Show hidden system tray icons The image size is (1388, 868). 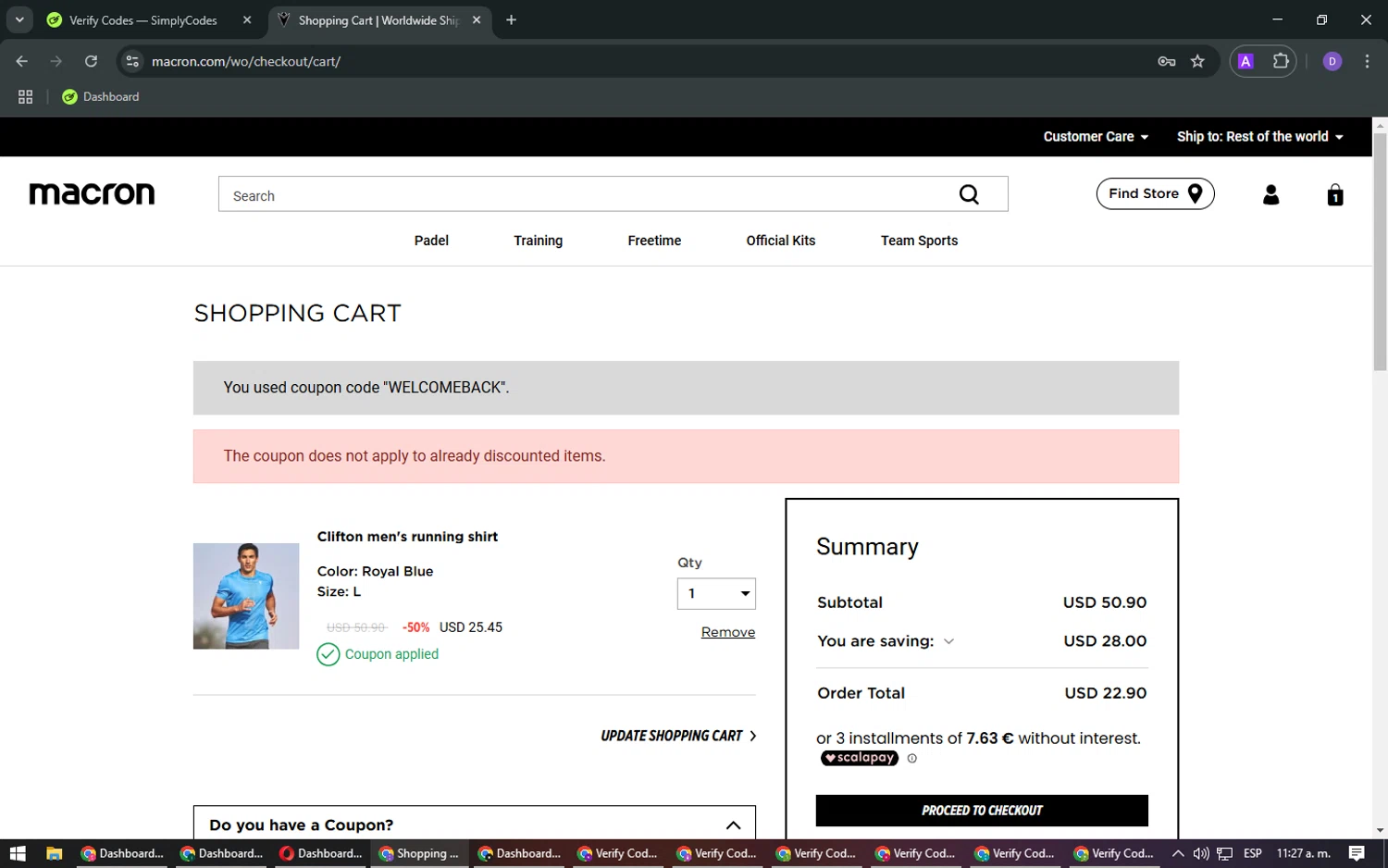point(1178,853)
